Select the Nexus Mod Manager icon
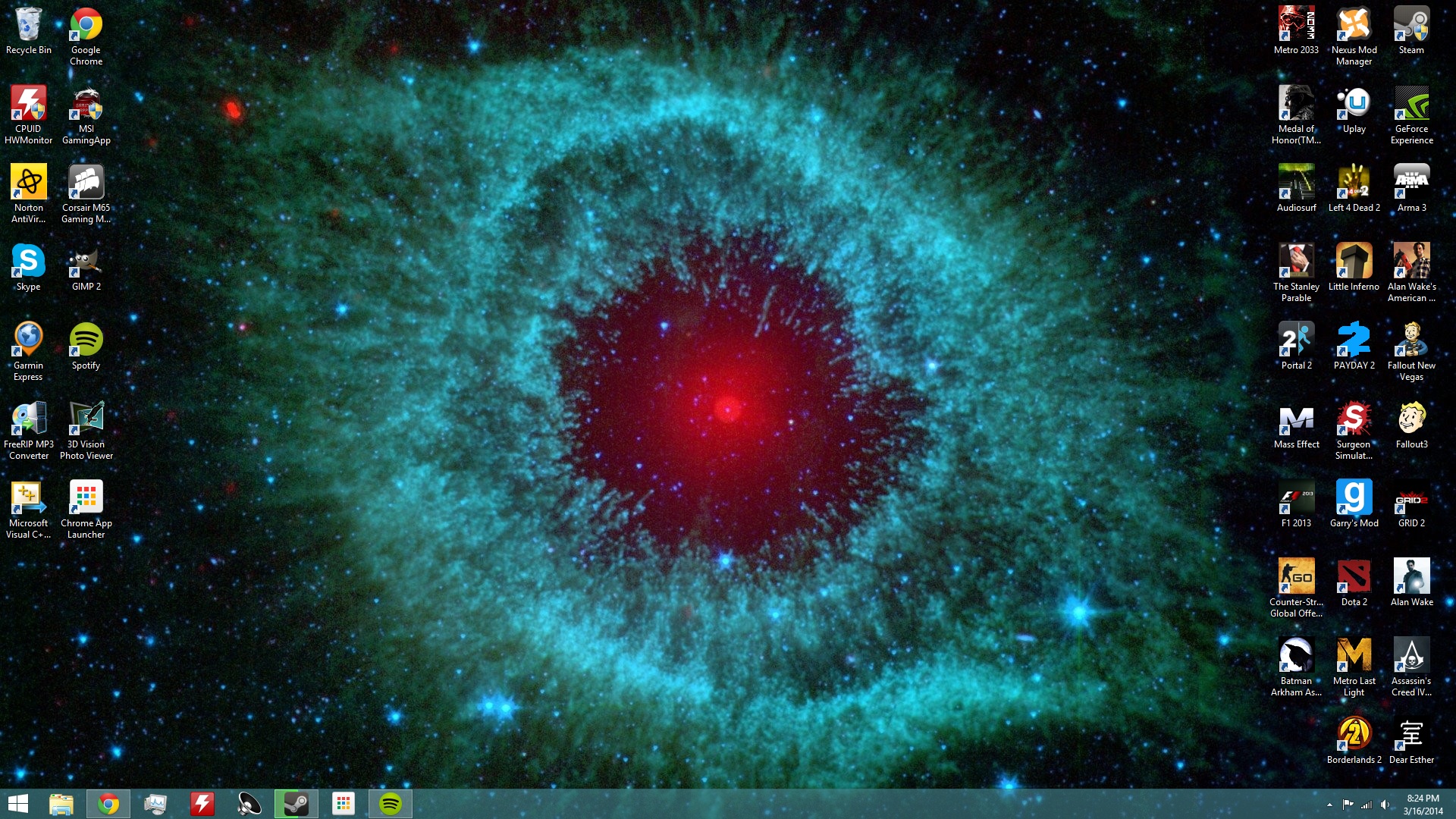 coord(1354,27)
